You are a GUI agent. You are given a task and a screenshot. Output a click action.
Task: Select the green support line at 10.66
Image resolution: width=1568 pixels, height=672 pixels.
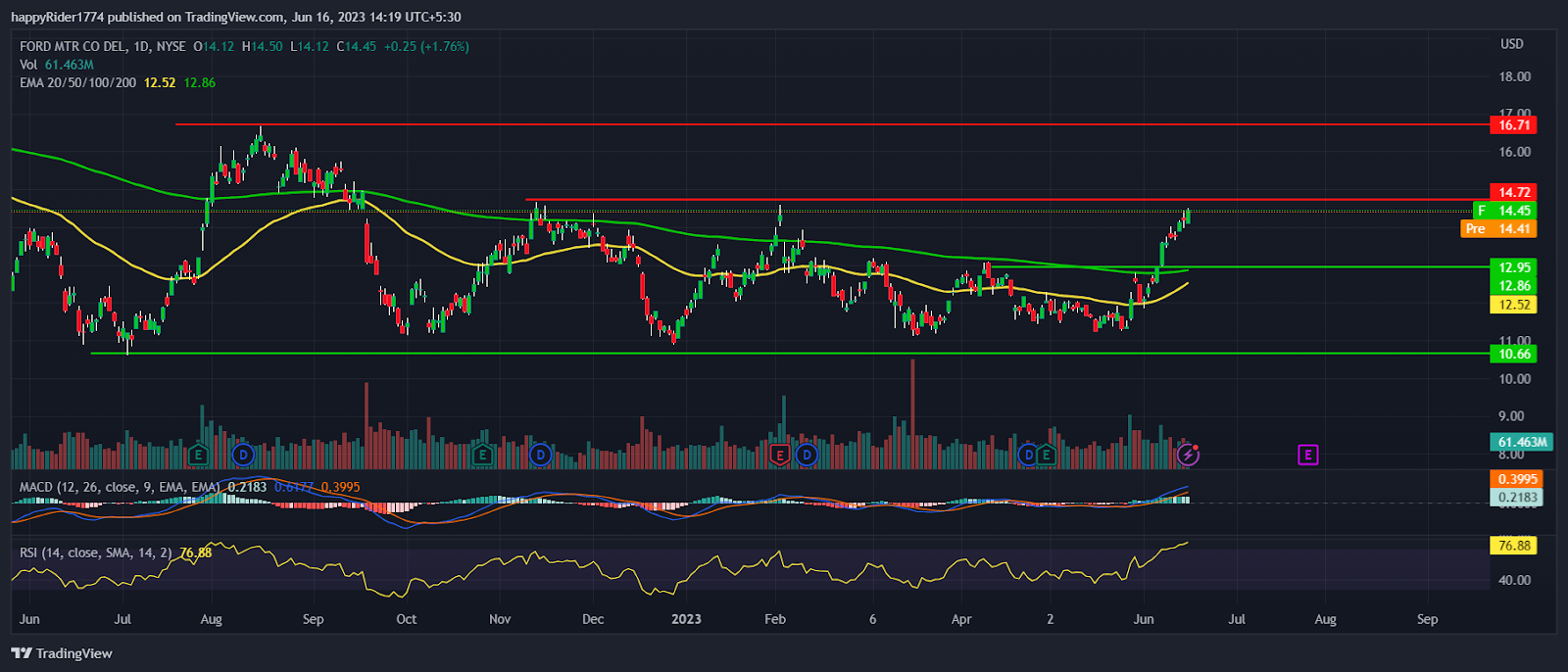pos(790,353)
